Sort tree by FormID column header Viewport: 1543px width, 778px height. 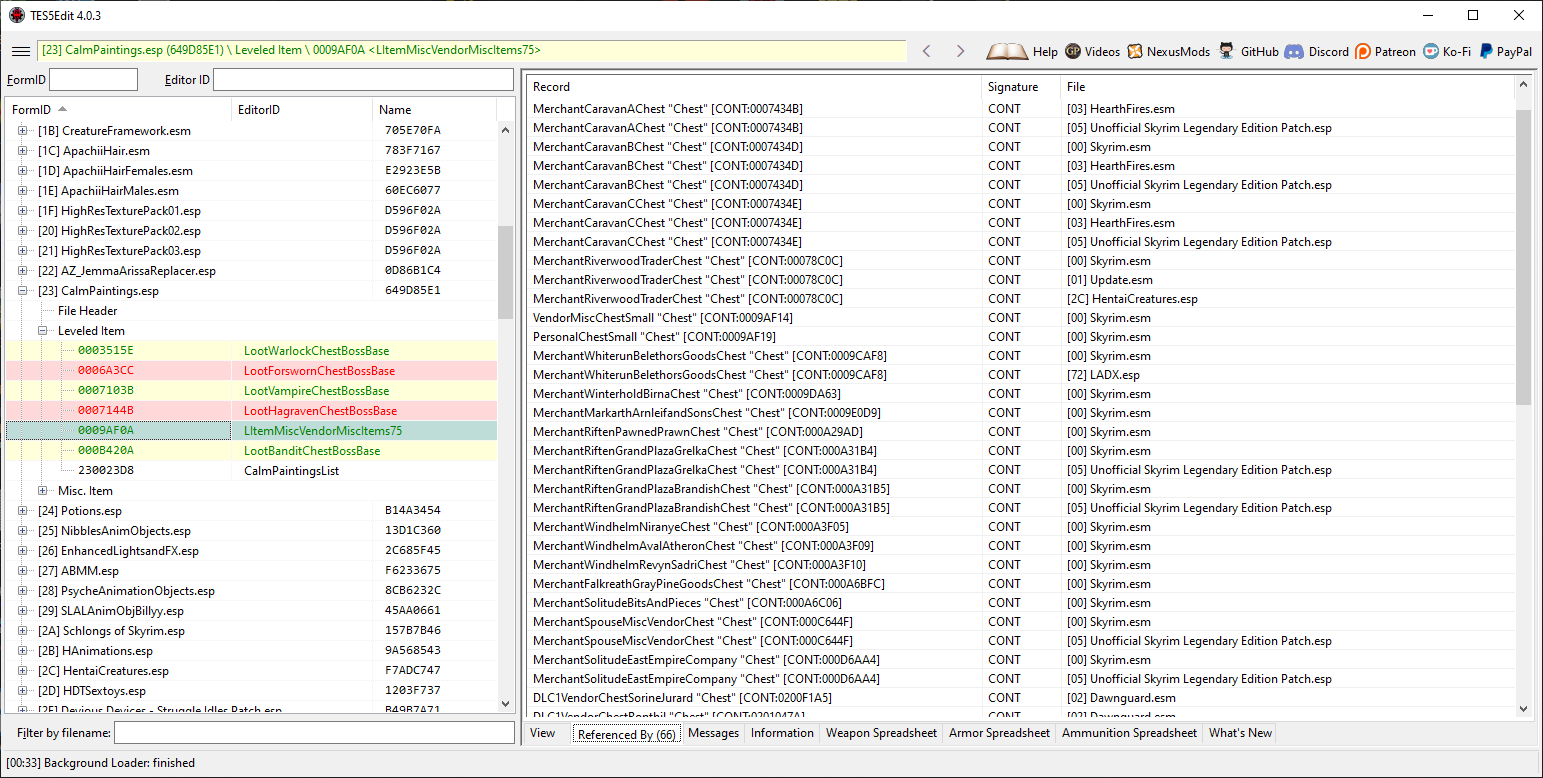[x=118, y=109]
